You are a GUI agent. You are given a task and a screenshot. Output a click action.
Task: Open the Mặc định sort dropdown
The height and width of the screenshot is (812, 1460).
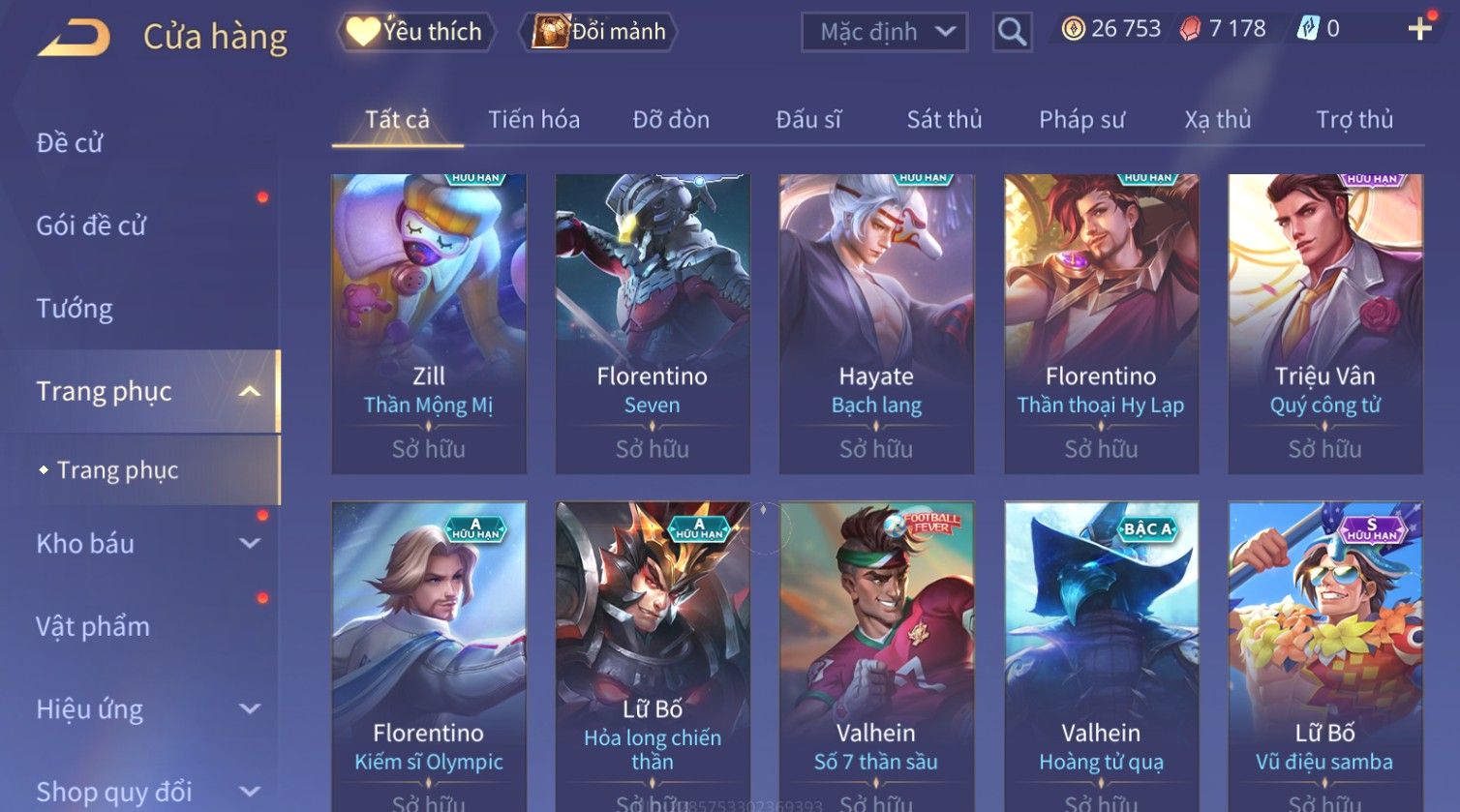[x=884, y=32]
